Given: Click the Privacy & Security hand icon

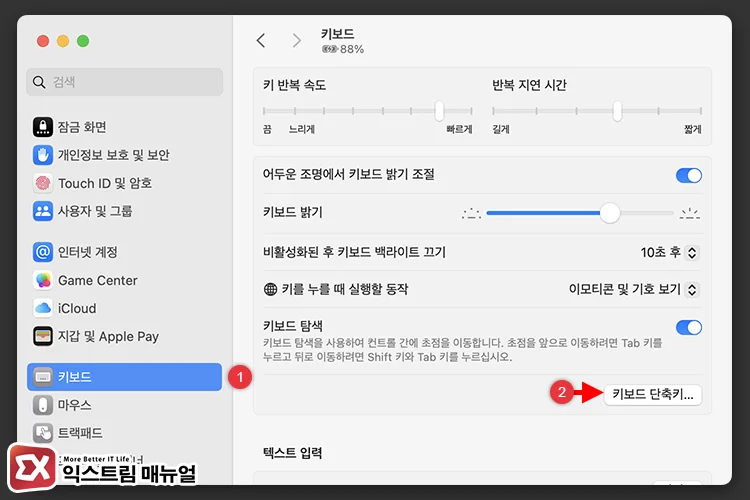Looking at the screenshot, I should pyautogui.click(x=43, y=155).
